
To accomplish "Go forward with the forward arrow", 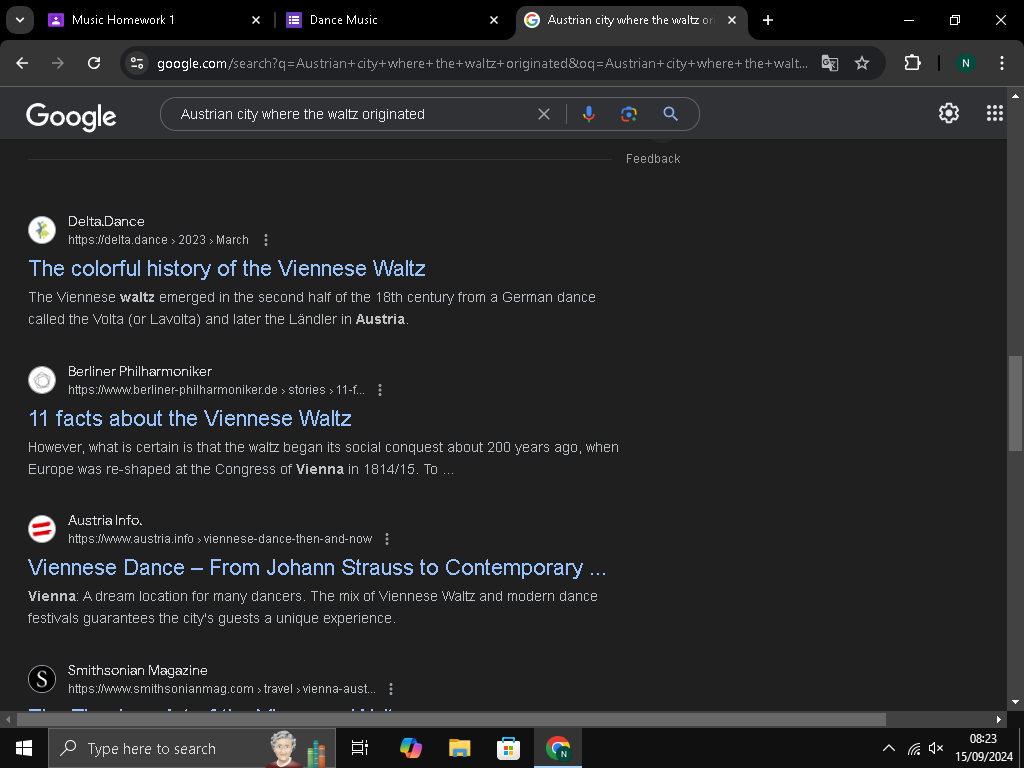I will (x=58, y=63).
